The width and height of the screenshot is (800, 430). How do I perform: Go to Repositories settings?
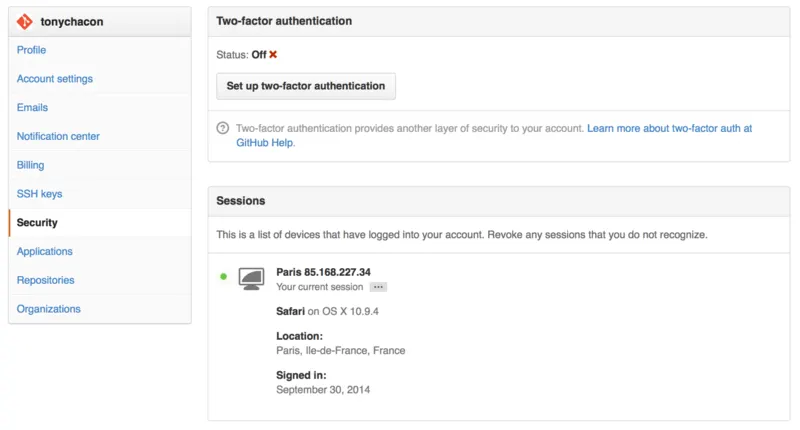45,280
